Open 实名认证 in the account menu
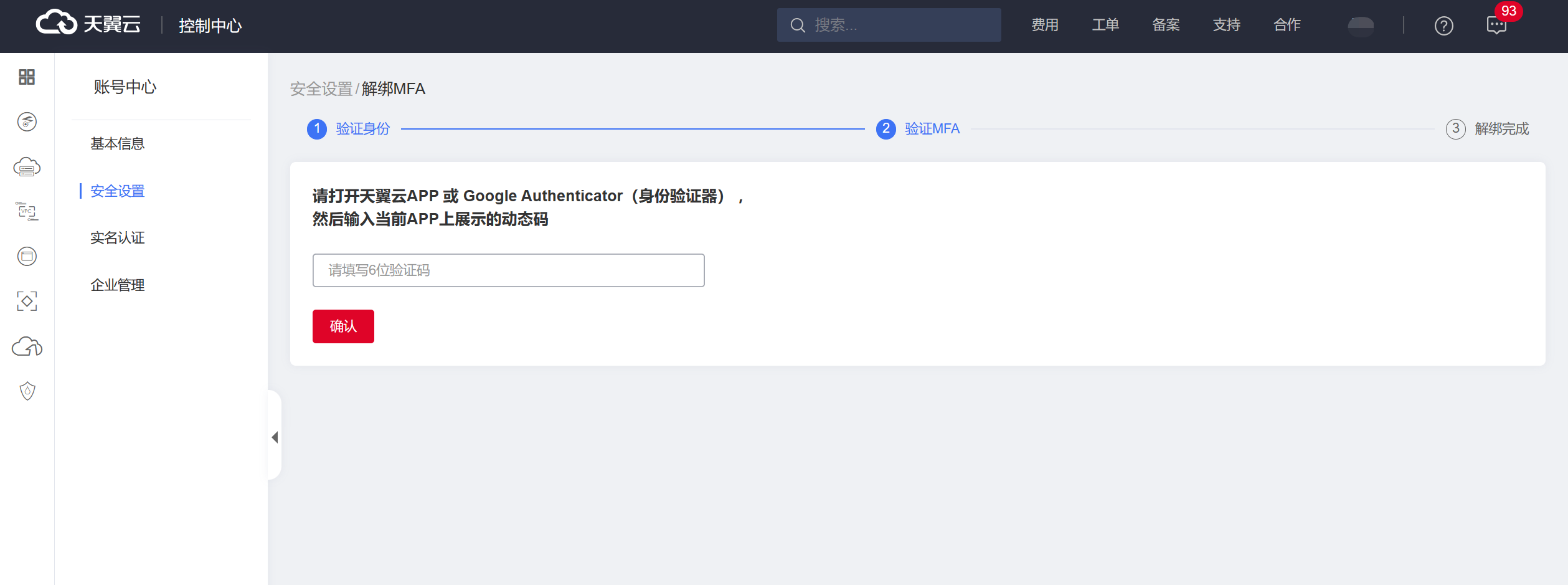Viewport: 1568px width, 585px height. pos(118,238)
